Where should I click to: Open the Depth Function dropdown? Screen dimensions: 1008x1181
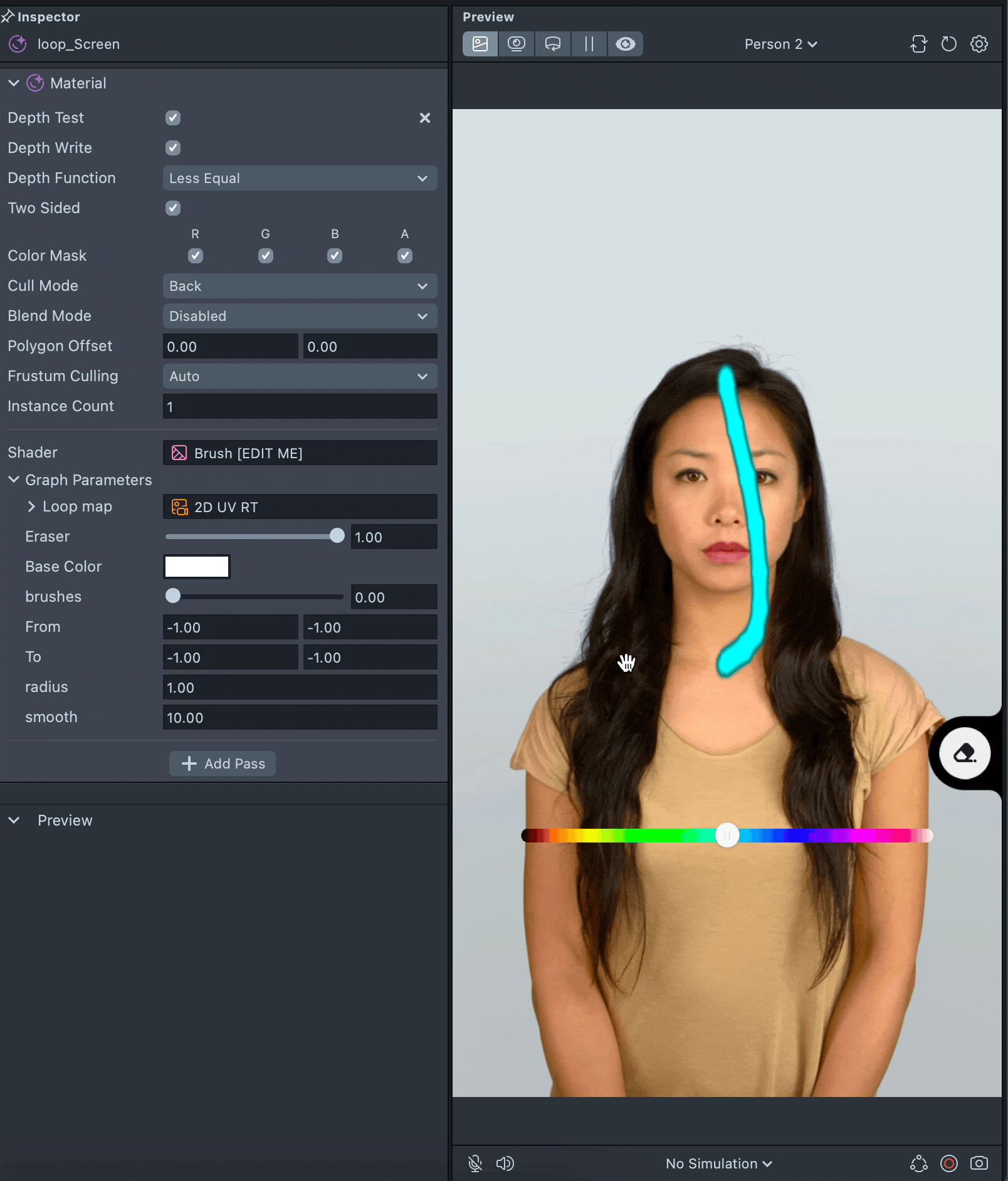pyautogui.click(x=300, y=179)
